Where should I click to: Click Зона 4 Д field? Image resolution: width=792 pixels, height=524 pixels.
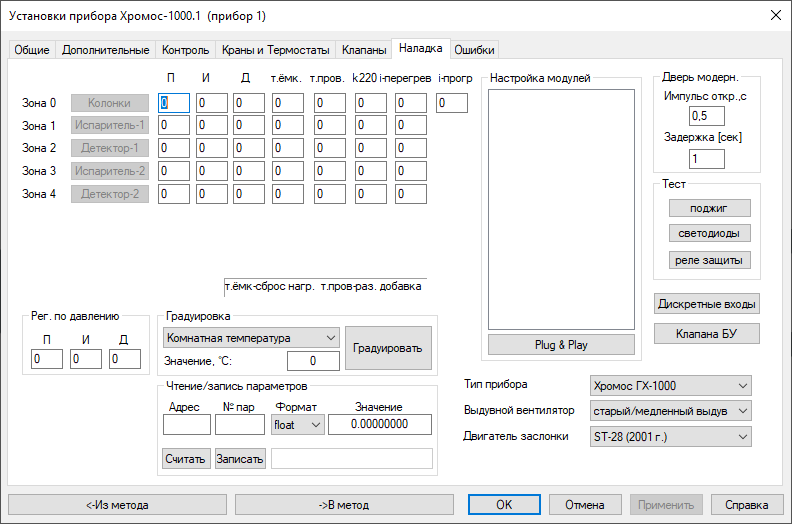click(x=249, y=194)
